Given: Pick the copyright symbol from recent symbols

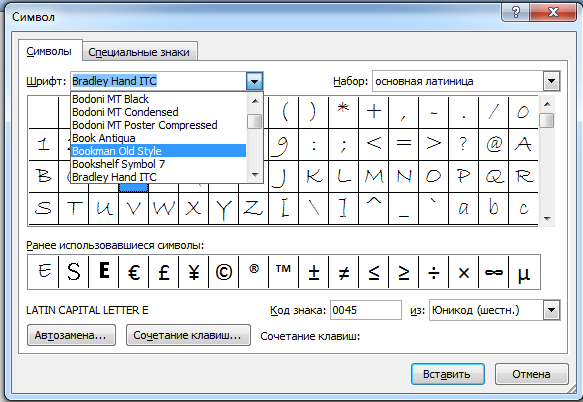Looking at the screenshot, I should pyautogui.click(x=223, y=272).
